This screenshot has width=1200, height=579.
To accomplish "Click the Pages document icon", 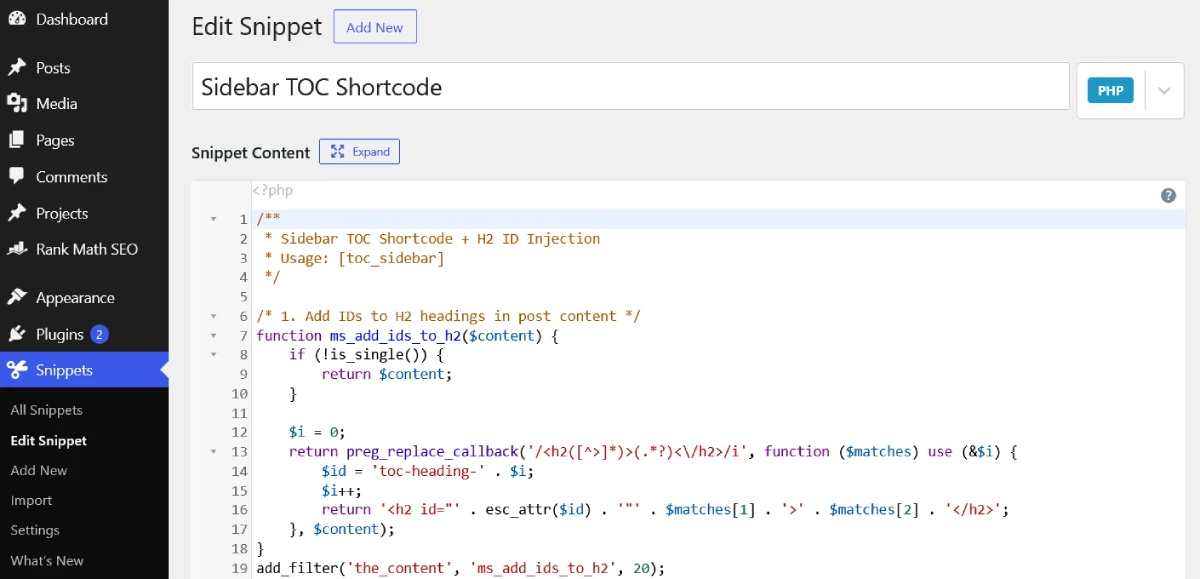I will coord(17,140).
